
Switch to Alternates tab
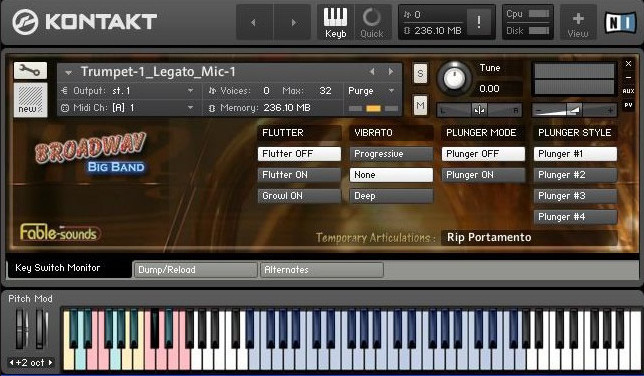click(x=322, y=270)
